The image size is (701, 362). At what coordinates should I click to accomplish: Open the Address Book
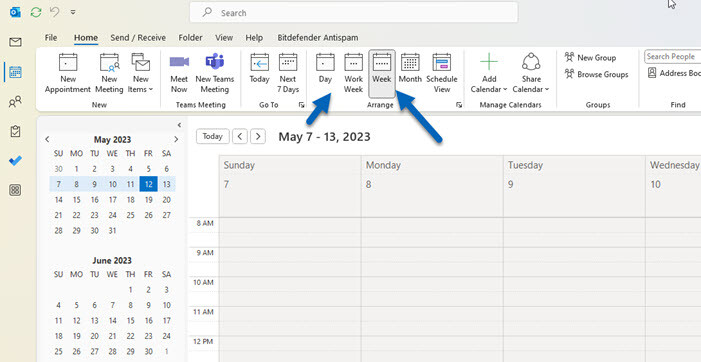(x=674, y=73)
